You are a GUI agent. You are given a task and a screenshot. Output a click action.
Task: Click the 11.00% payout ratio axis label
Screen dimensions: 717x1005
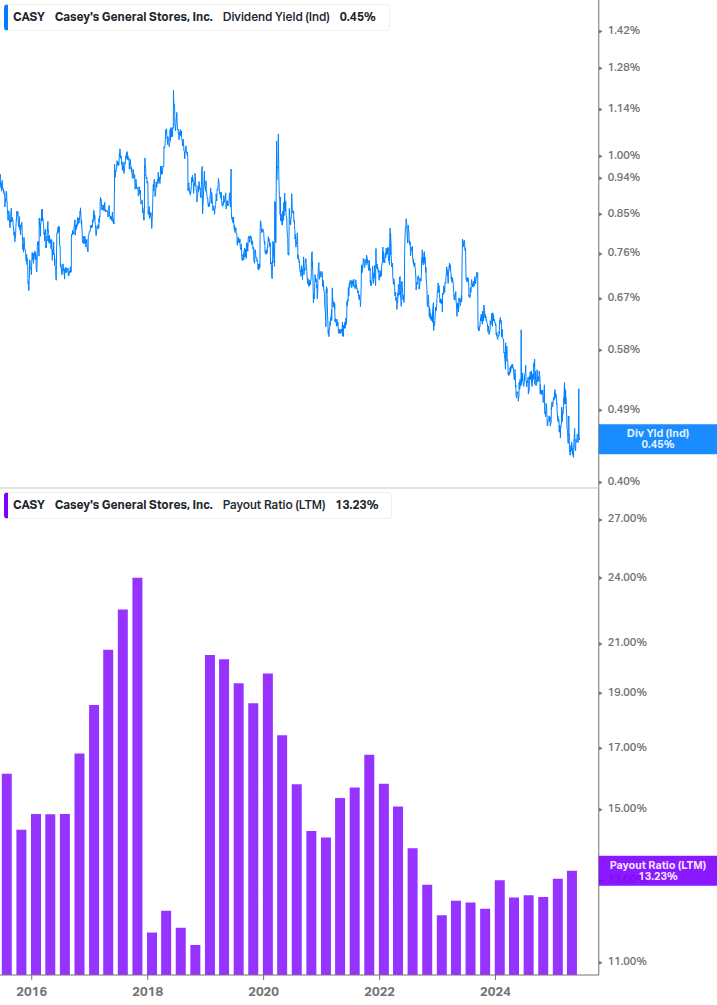click(627, 961)
